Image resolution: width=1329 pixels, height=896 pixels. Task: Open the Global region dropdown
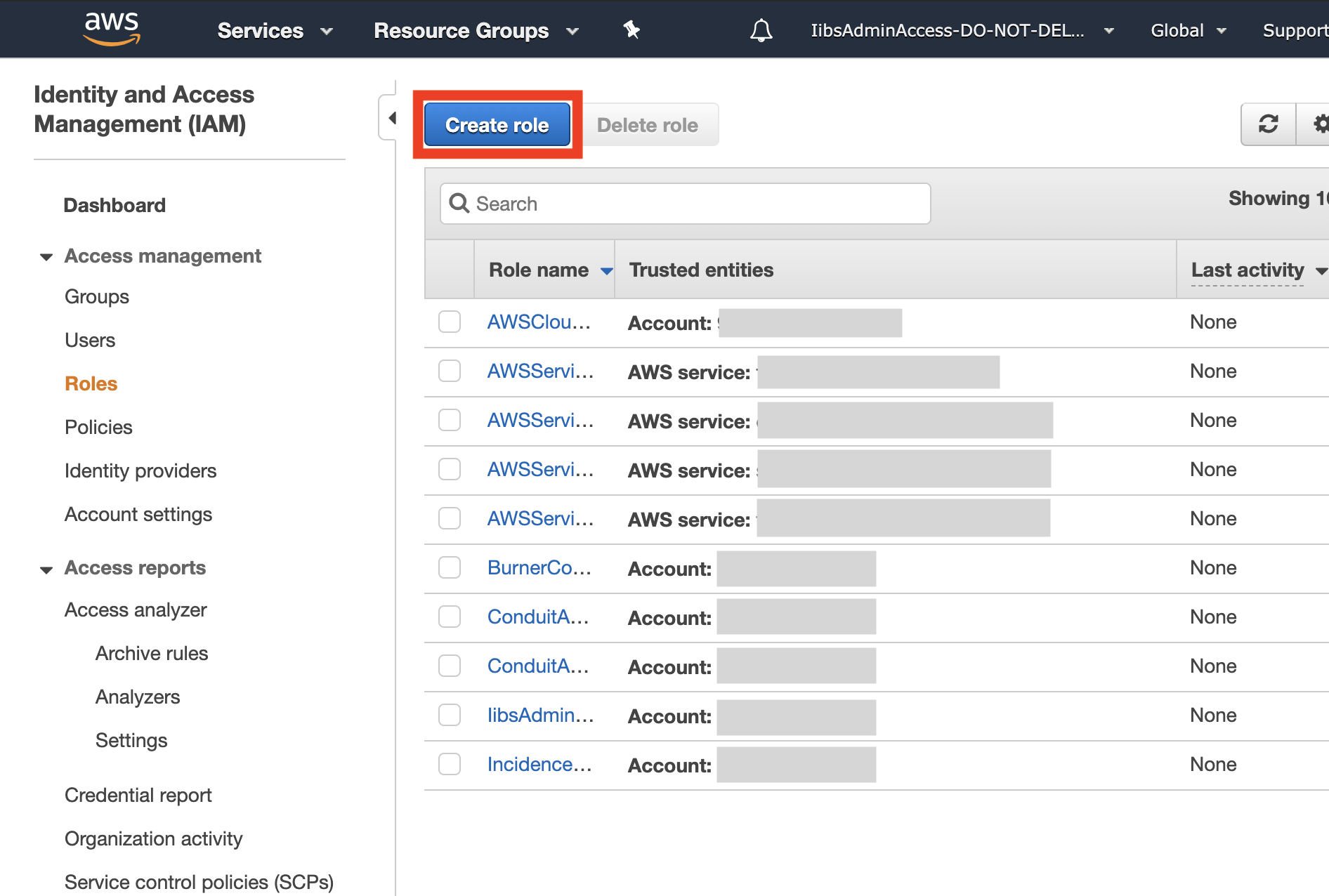(x=1189, y=30)
